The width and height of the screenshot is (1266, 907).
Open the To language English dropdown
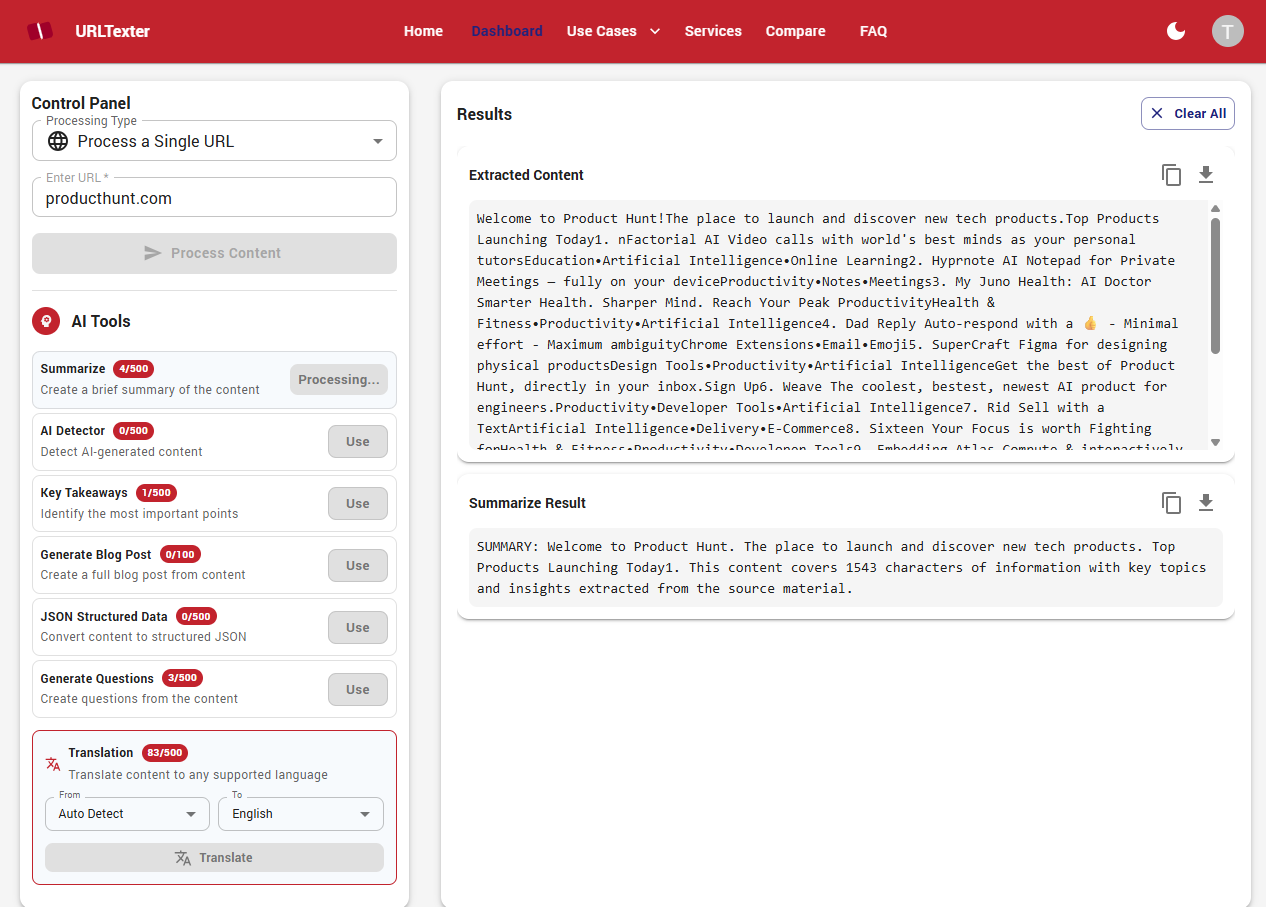301,814
